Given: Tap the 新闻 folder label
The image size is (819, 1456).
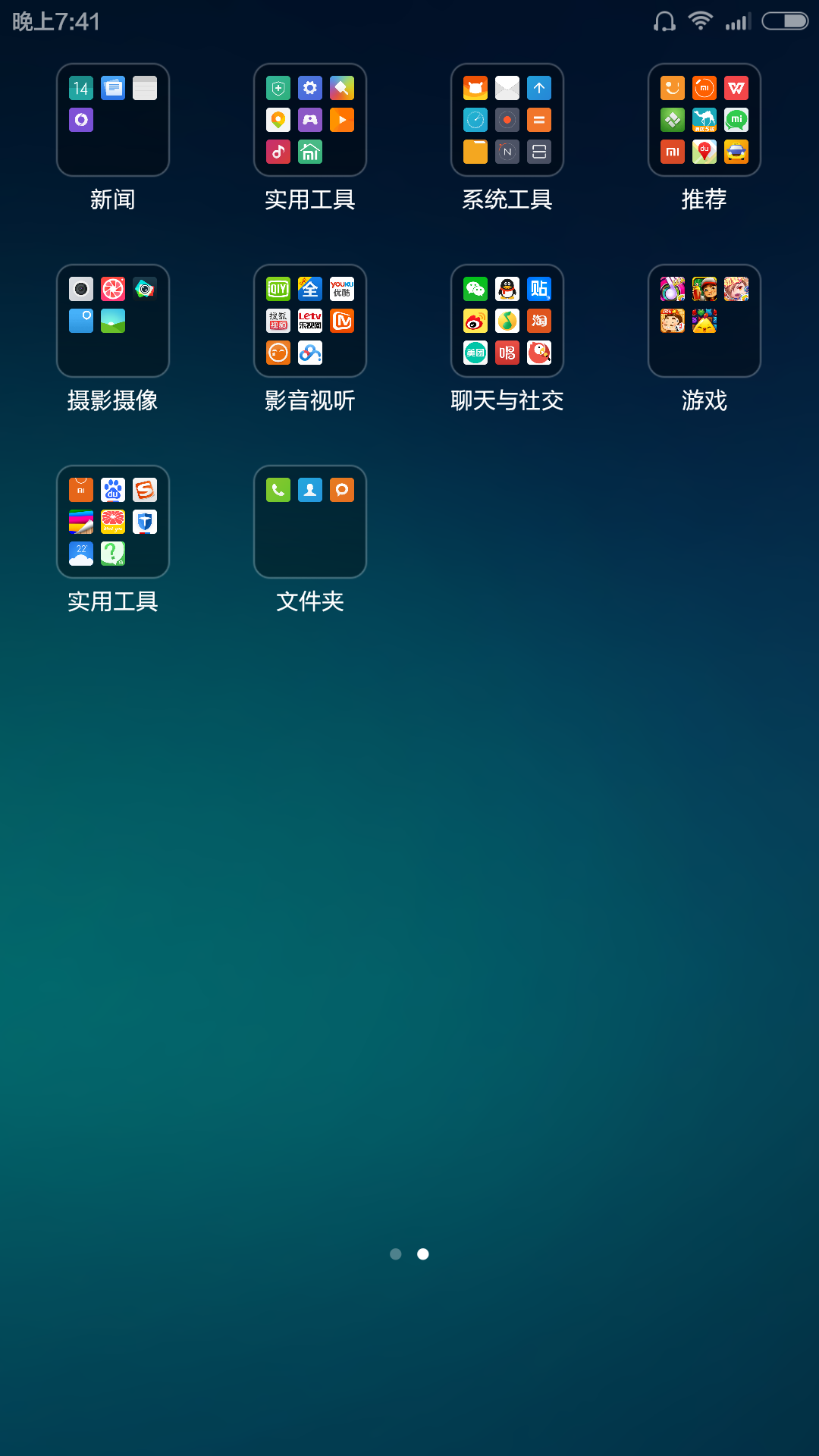Looking at the screenshot, I should point(113,199).
